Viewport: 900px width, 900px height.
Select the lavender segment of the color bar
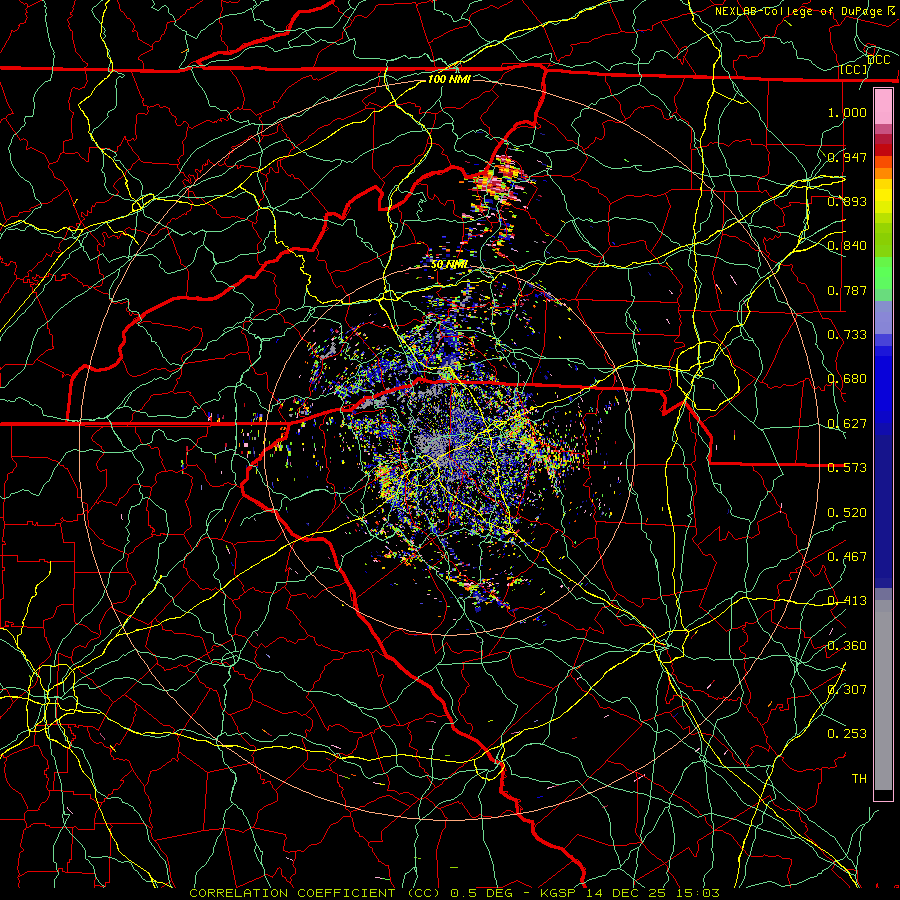pos(883,317)
